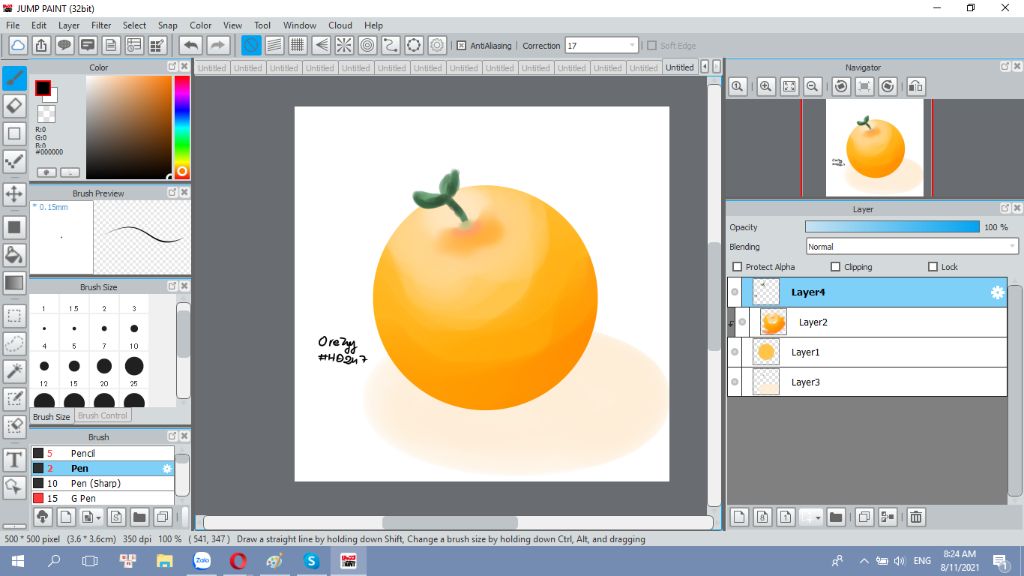Enable the Clipping checkbox
Image resolution: width=1024 pixels, height=576 pixels.
[x=835, y=266]
